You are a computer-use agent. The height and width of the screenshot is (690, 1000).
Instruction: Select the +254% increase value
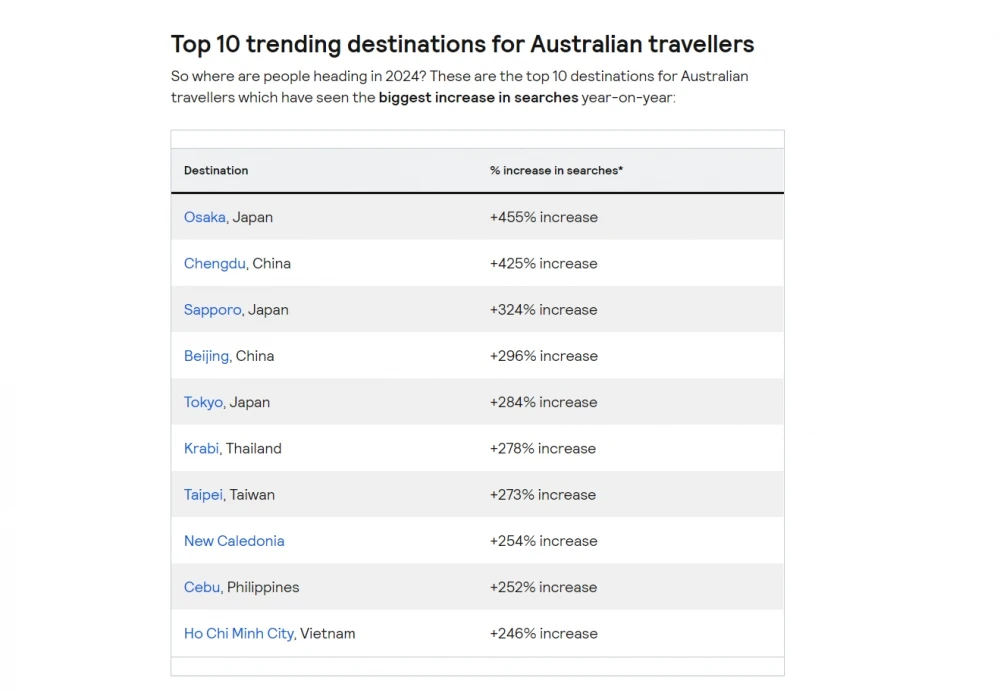[543, 541]
